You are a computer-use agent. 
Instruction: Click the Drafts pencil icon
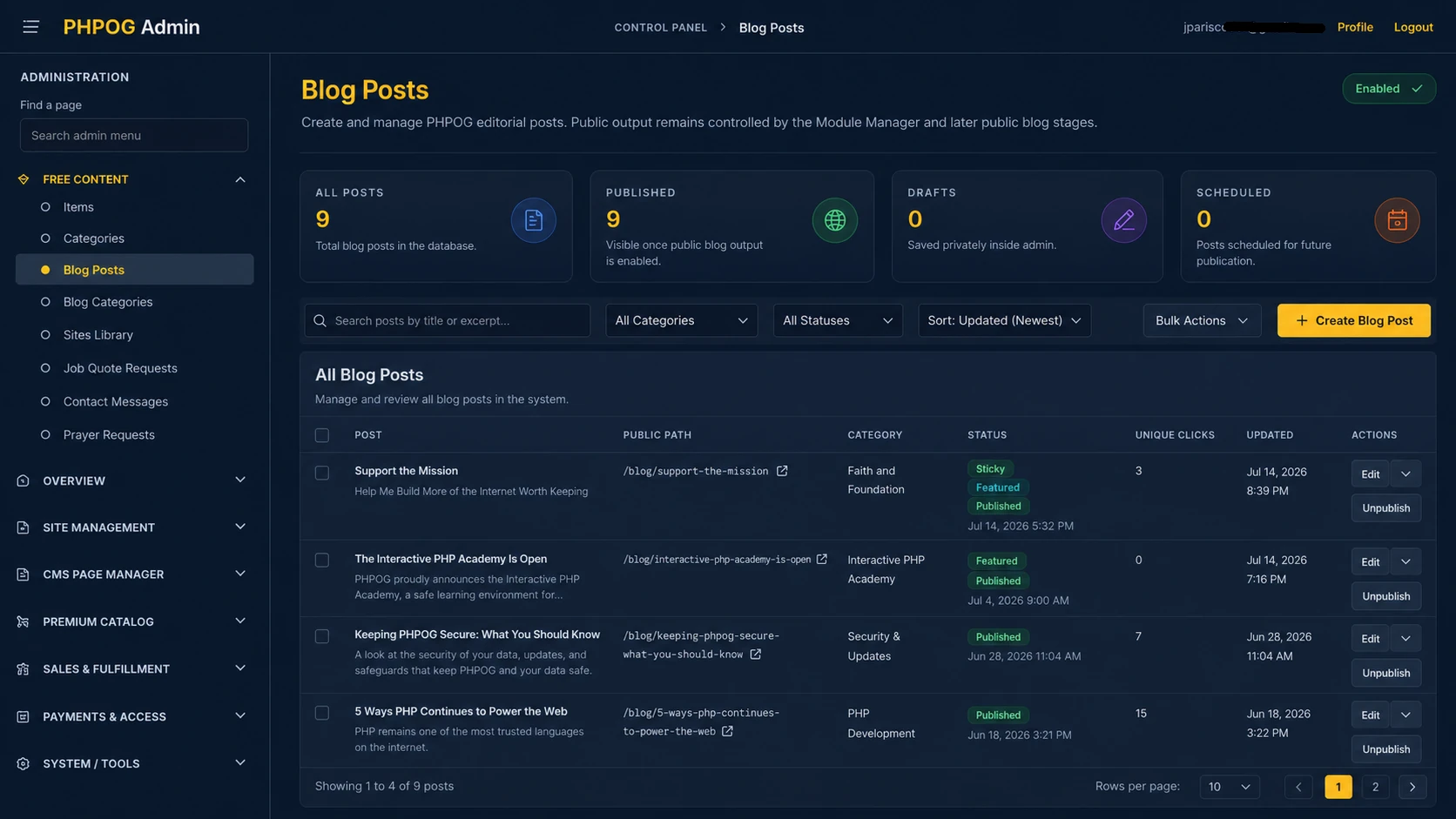click(x=1124, y=220)
